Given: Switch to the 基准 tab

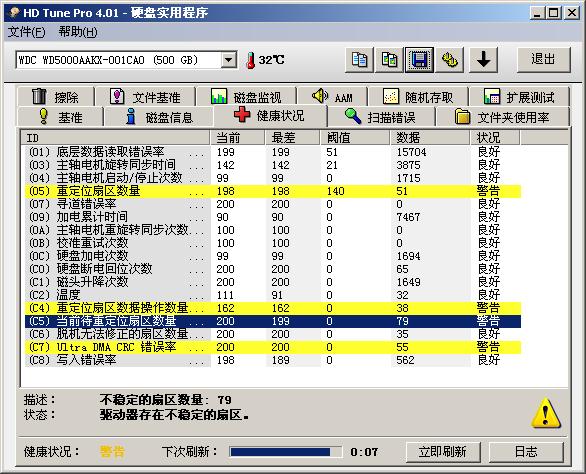Looking at the screenshot, I should click(60, 117).
